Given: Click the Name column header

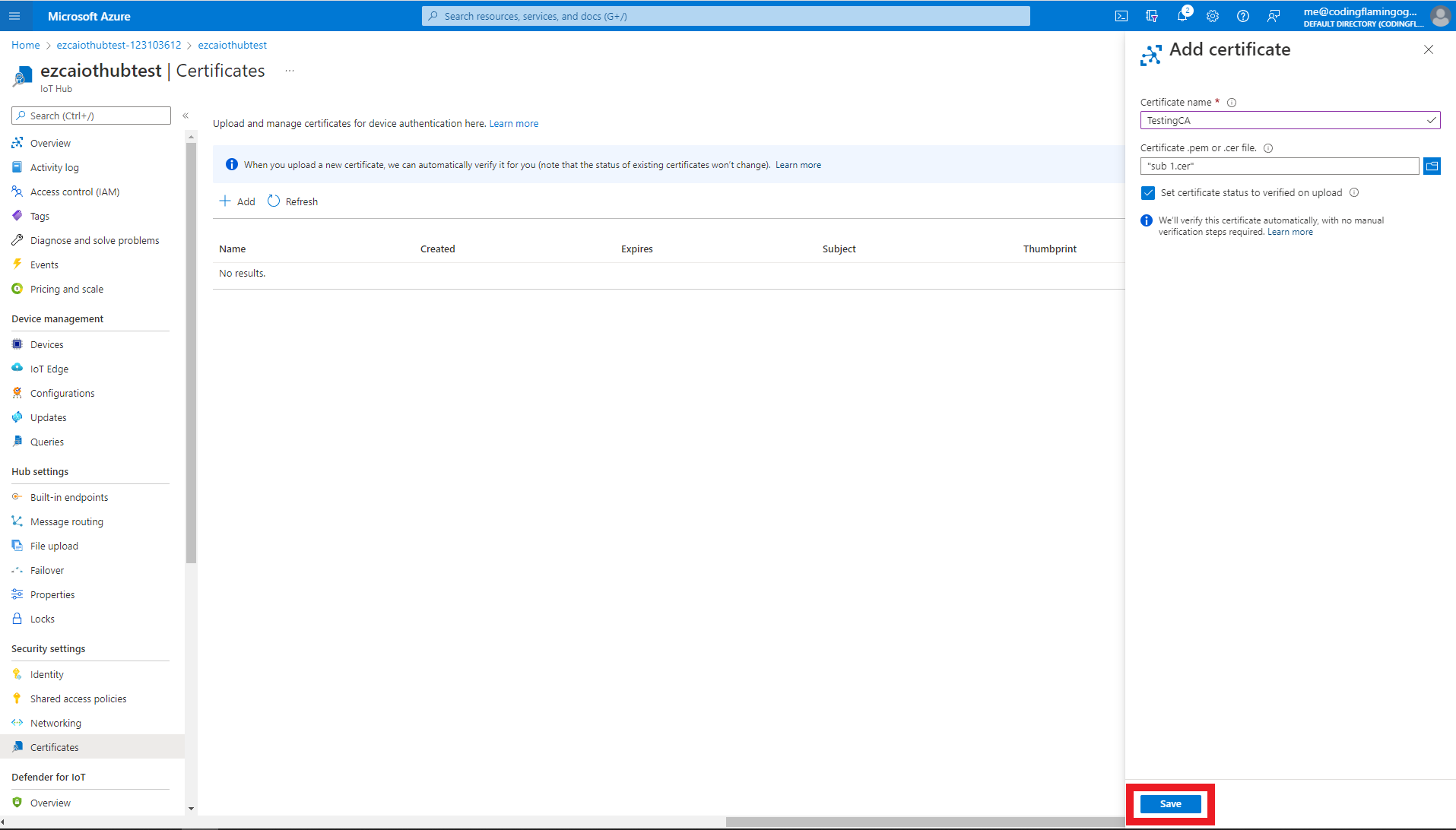Looking at the screenshot, I should (233, 249).
